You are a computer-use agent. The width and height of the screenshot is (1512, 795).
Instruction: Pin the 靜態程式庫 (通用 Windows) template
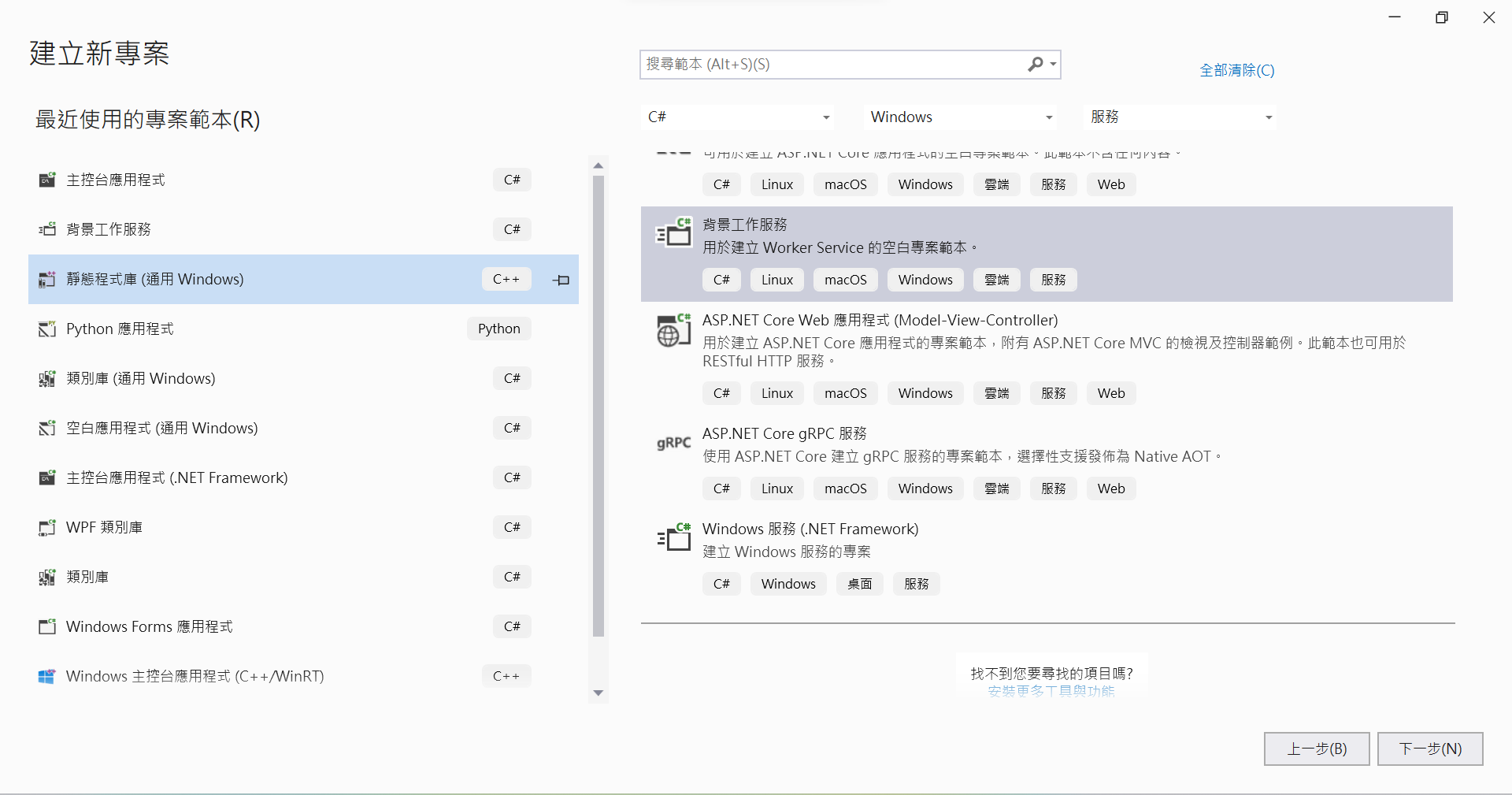[x=561, y=280]
